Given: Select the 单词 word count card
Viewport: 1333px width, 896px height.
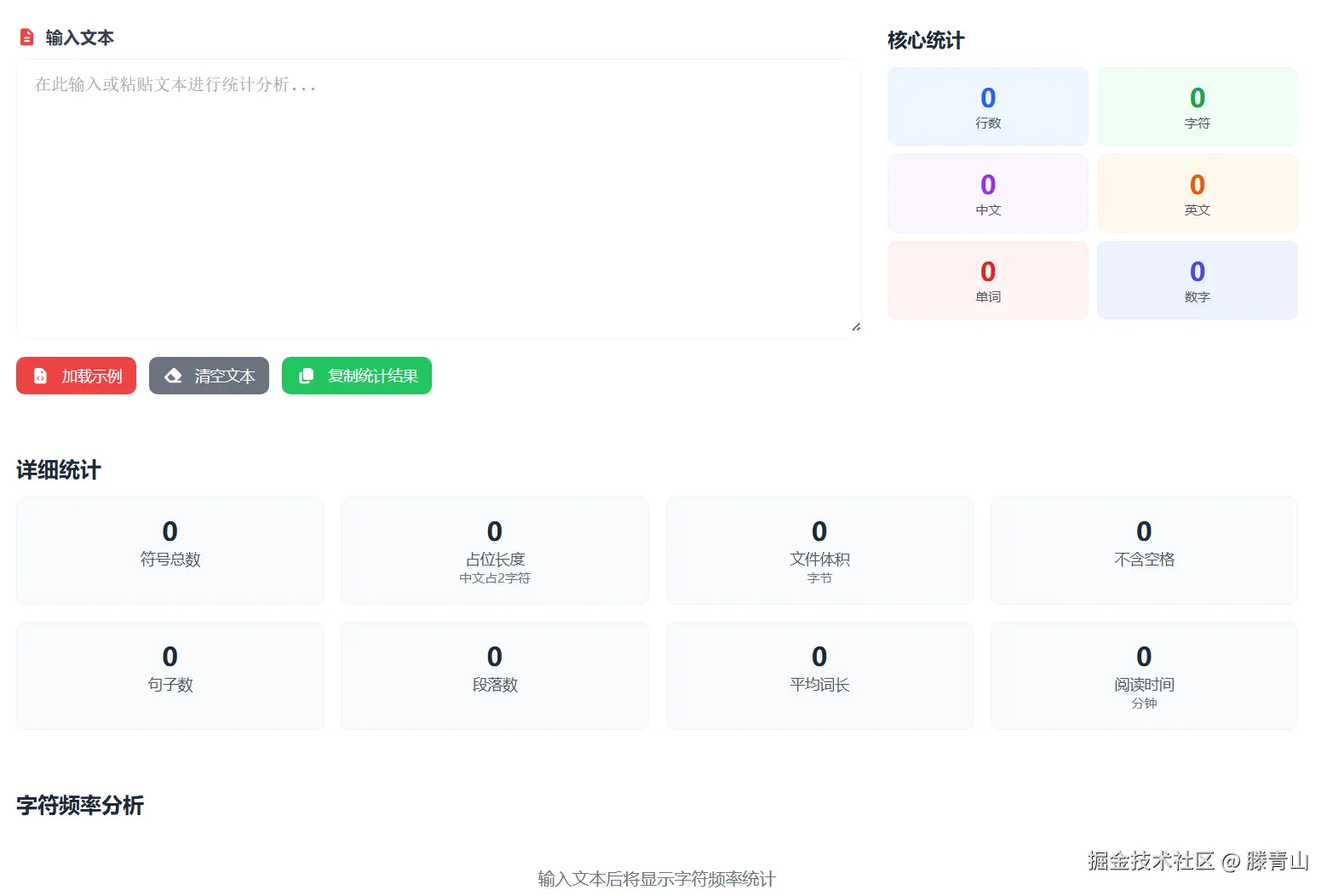Looking at the screenshot, I should click(x=987, y=279).
